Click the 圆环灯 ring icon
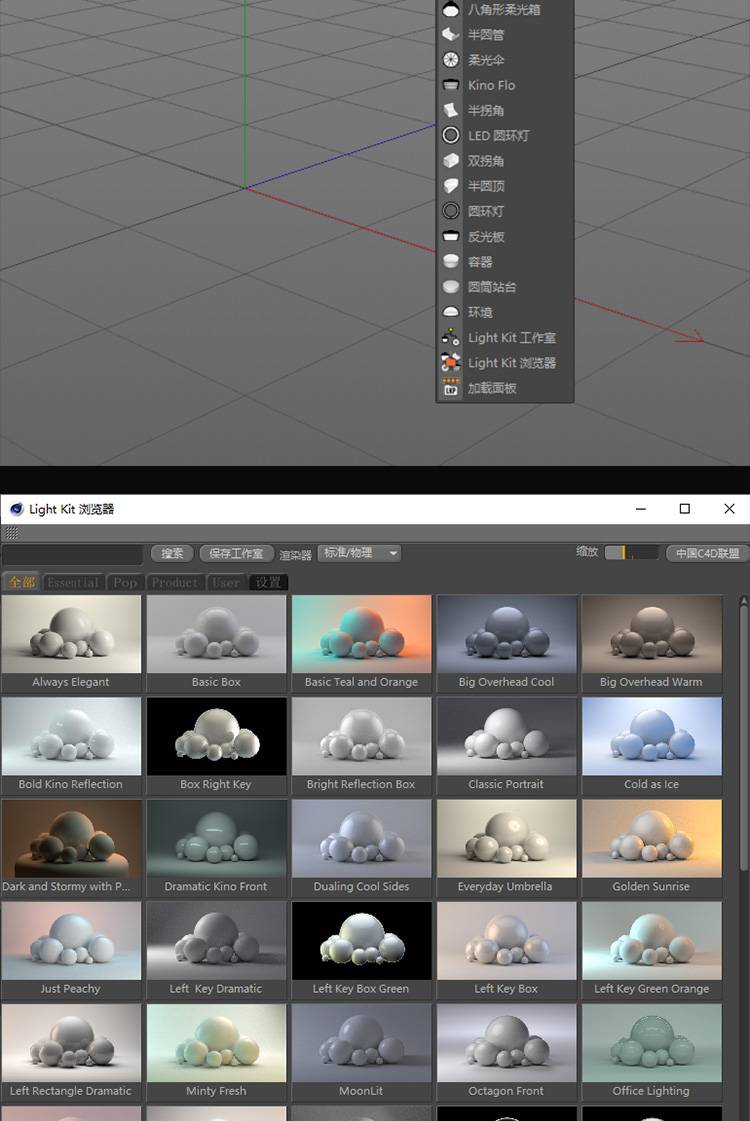 point(450,211)
